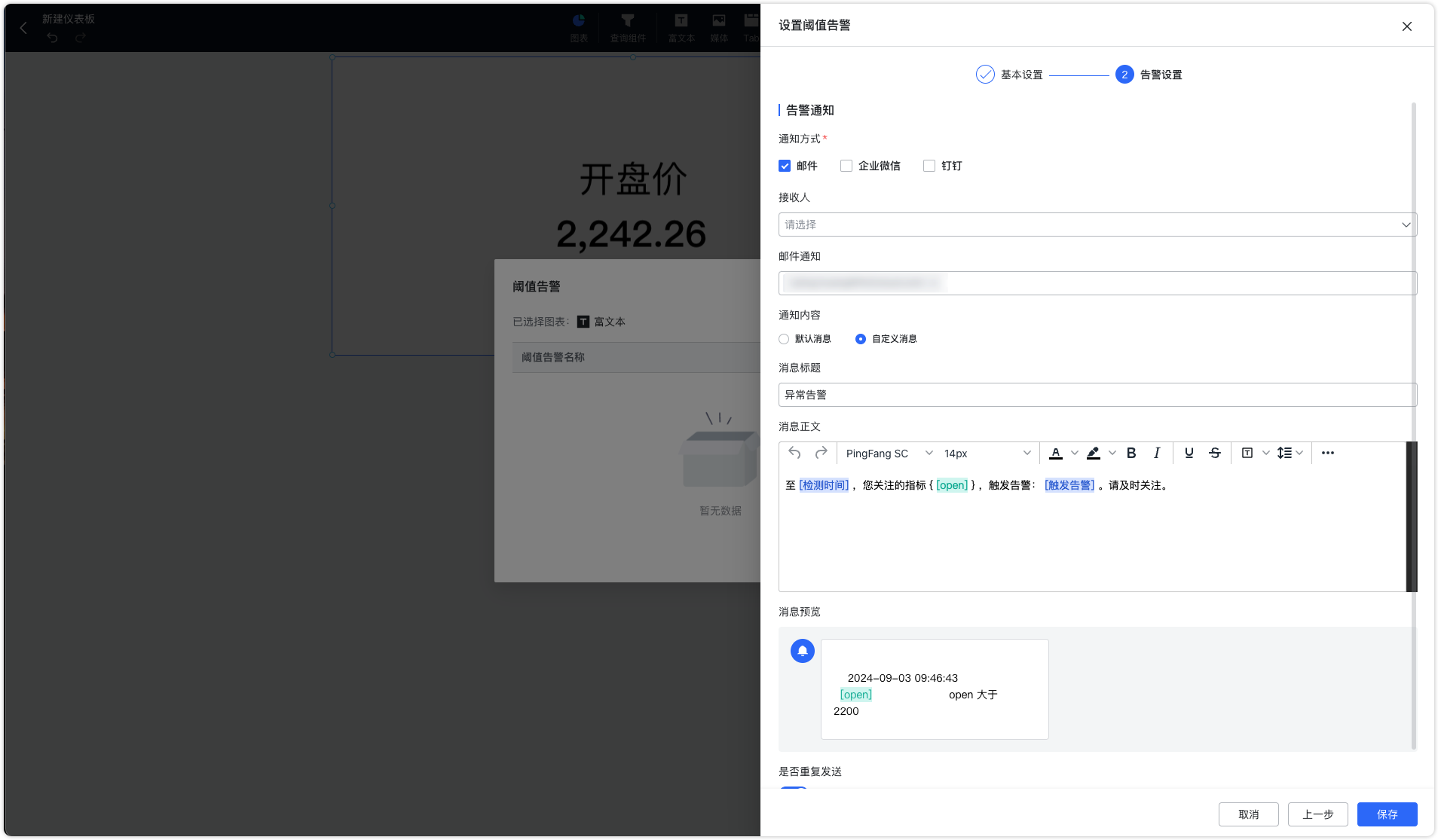Click the notification bell icon in preview
Image resolution: width=1438 pixels, height=840 pixels.
[803, 651]
